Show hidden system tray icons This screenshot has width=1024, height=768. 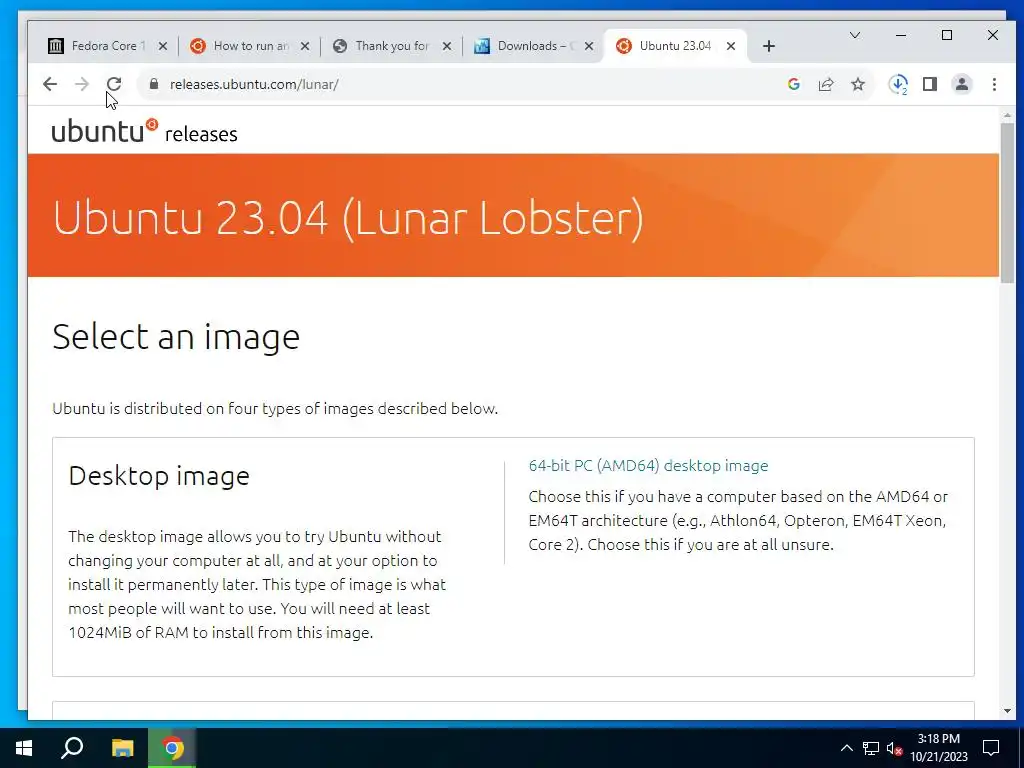point(846,748)
